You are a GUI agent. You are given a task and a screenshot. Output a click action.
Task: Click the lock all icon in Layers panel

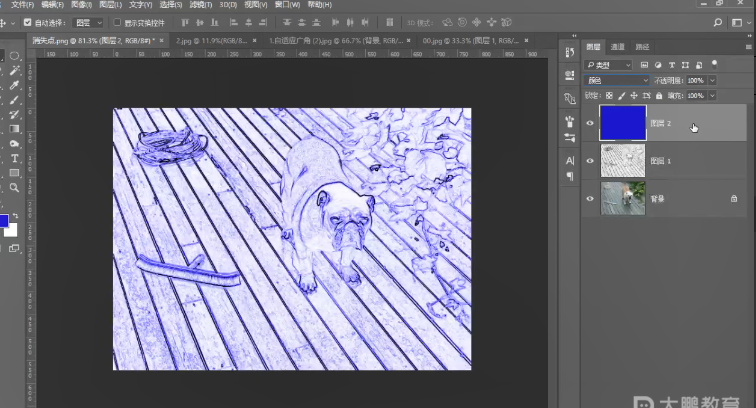coord(657,96)
